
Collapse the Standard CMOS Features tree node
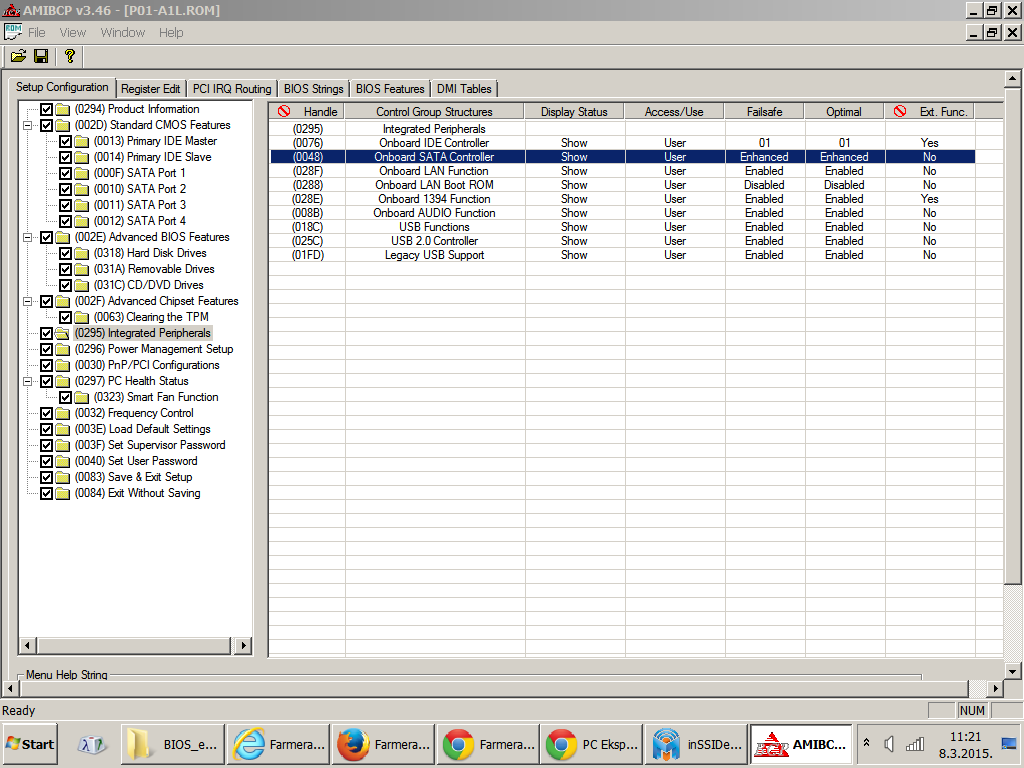pos(28,125)
